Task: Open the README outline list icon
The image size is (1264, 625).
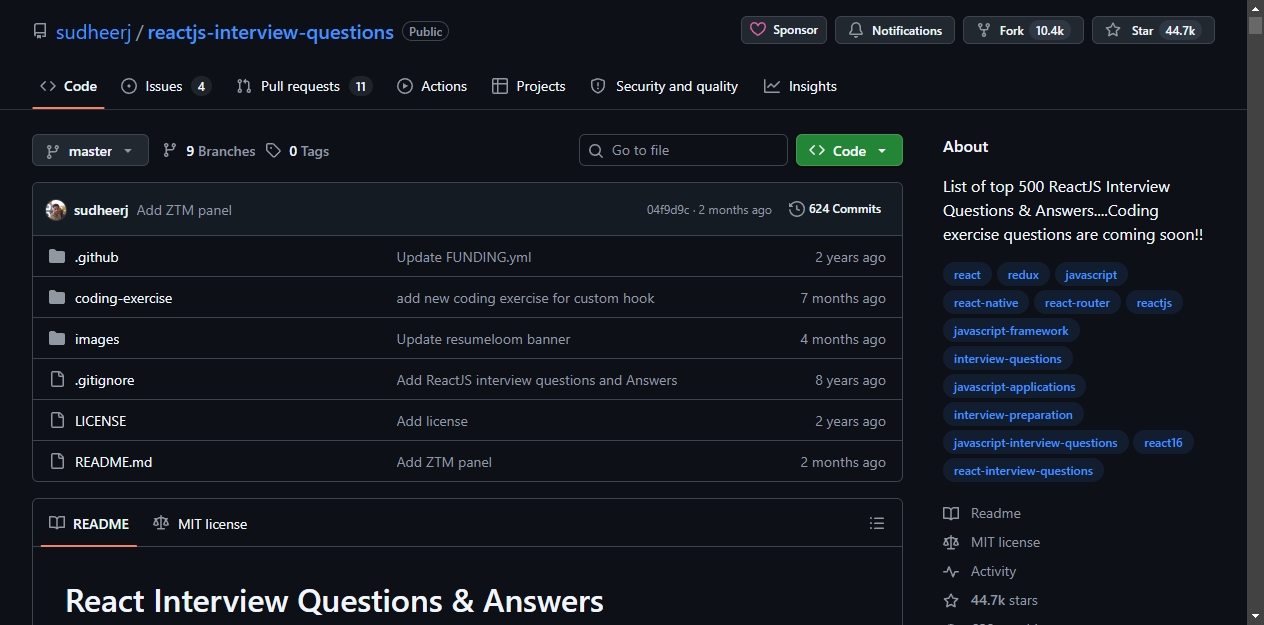Action: click(877, 523)
